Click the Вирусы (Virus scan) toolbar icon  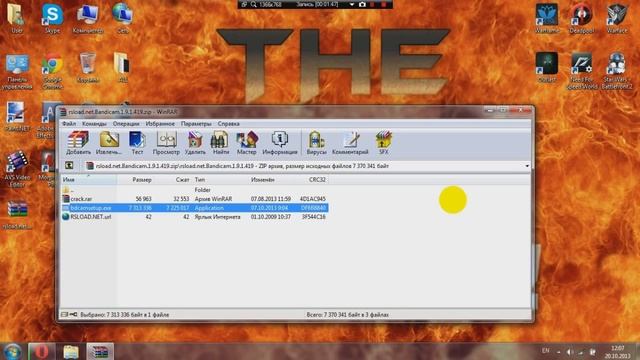316,143
